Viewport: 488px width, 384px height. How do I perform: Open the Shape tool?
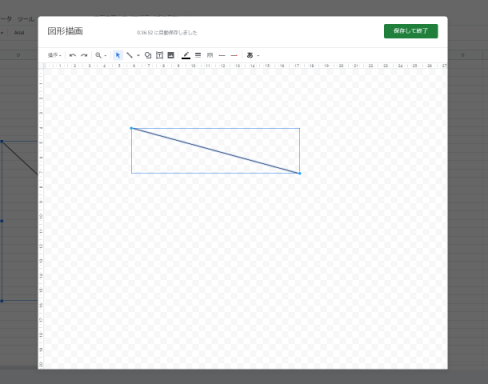(x=148, y=55)
